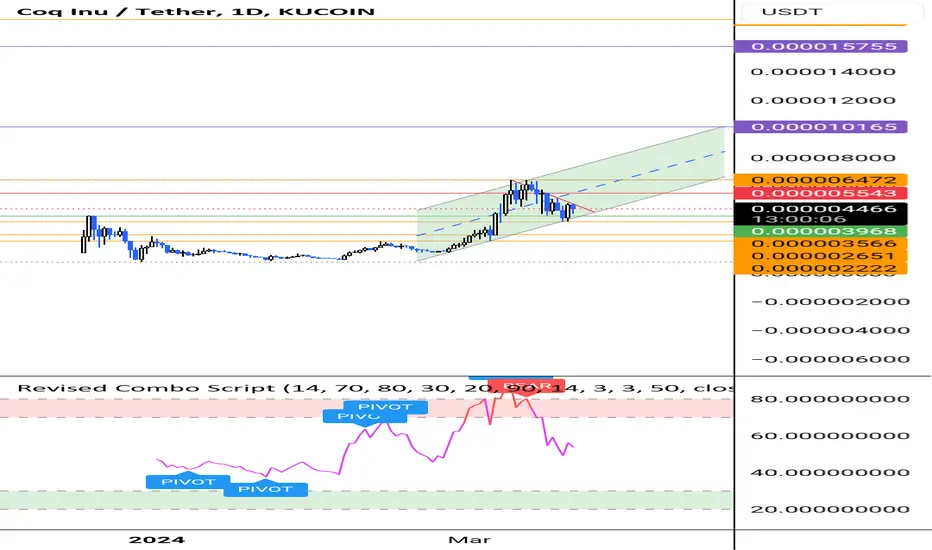932x550 pixels.
Task: Click the orange 0.000002222 price label
Action: (821, 268)
